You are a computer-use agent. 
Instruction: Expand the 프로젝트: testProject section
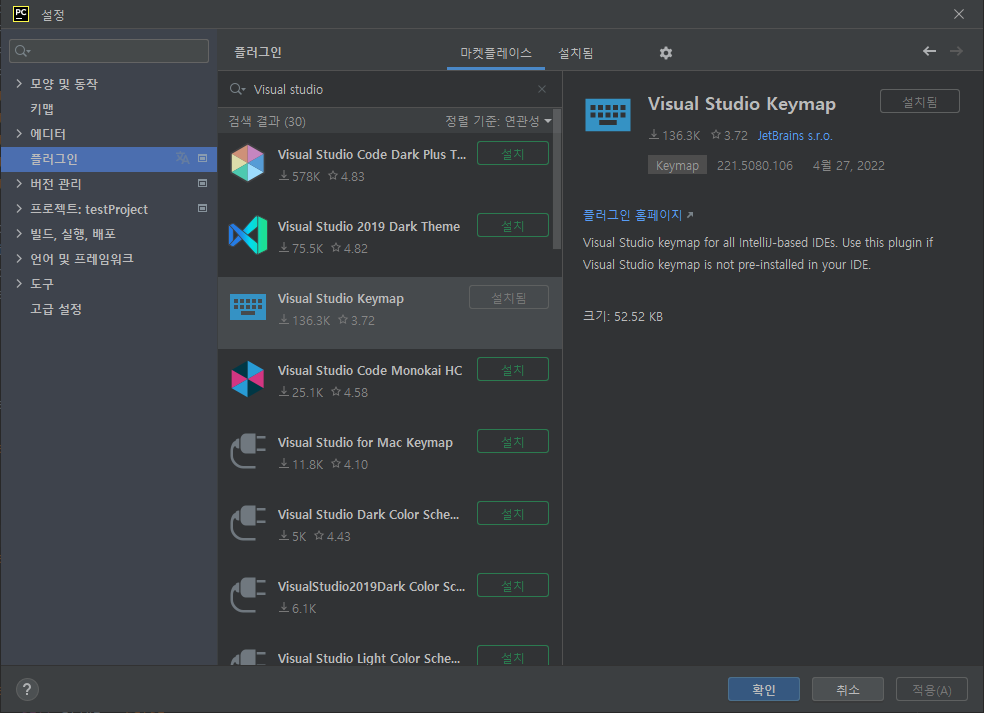click(19, 208)
